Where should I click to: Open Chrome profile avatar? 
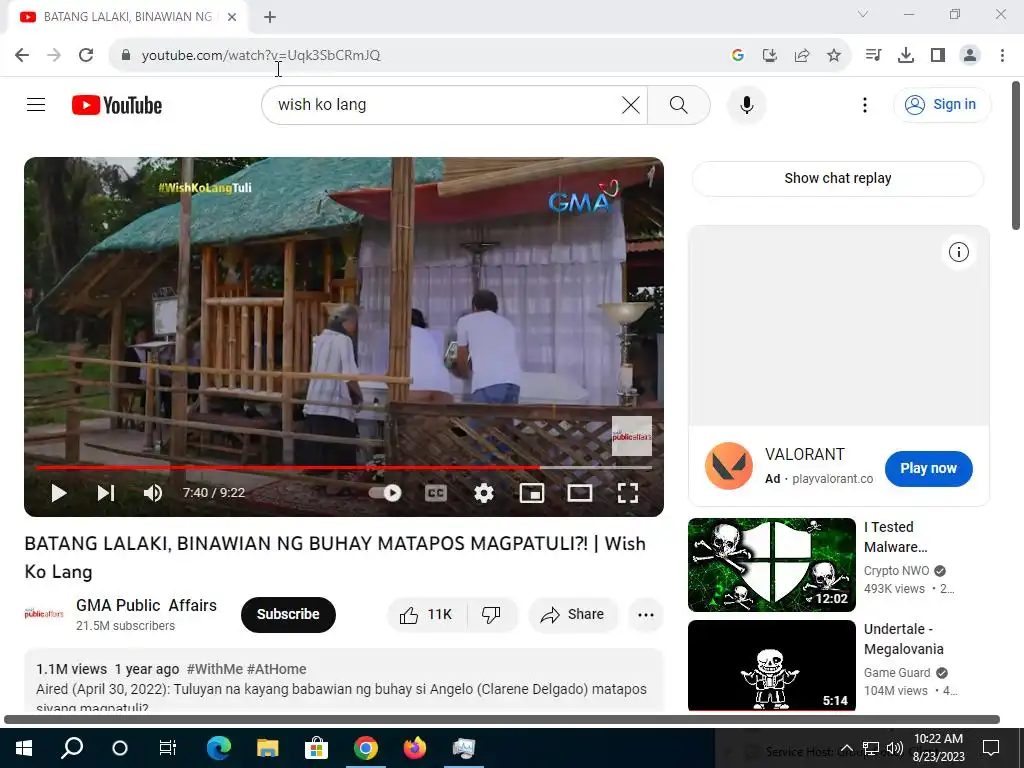tap(970, 55)
